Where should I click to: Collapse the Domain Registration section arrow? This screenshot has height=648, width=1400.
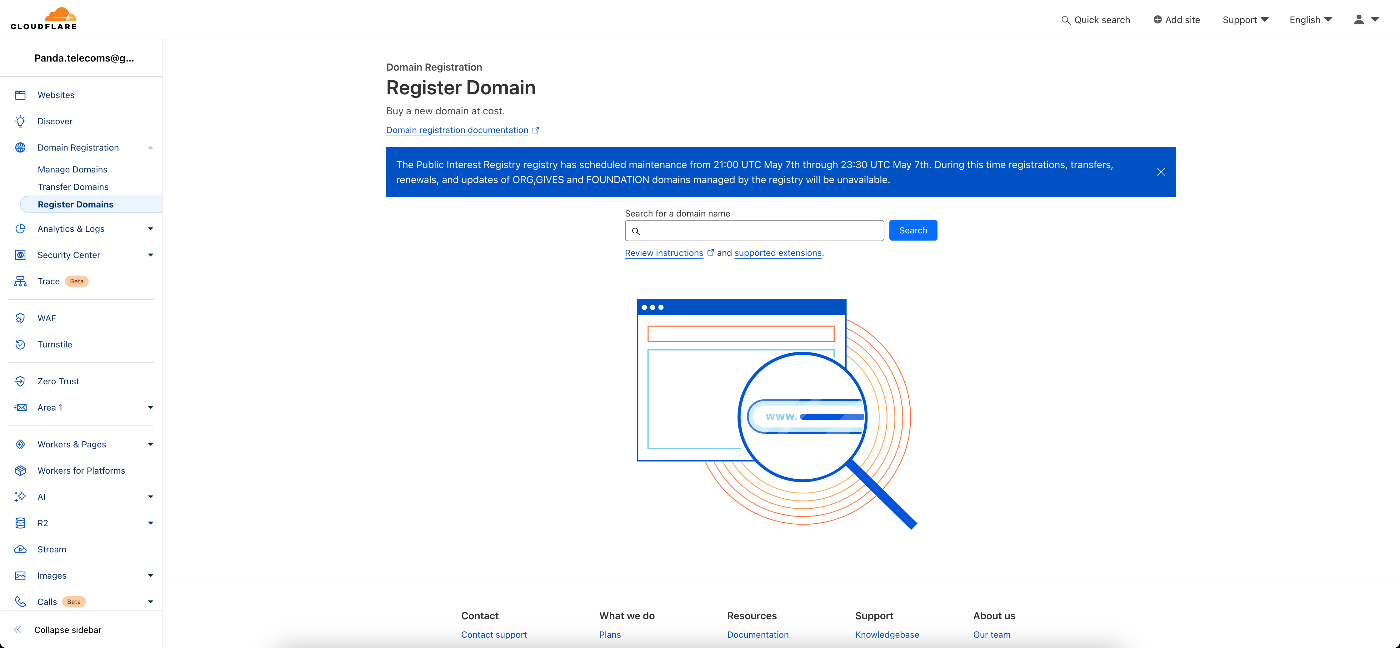coord(150,148)
